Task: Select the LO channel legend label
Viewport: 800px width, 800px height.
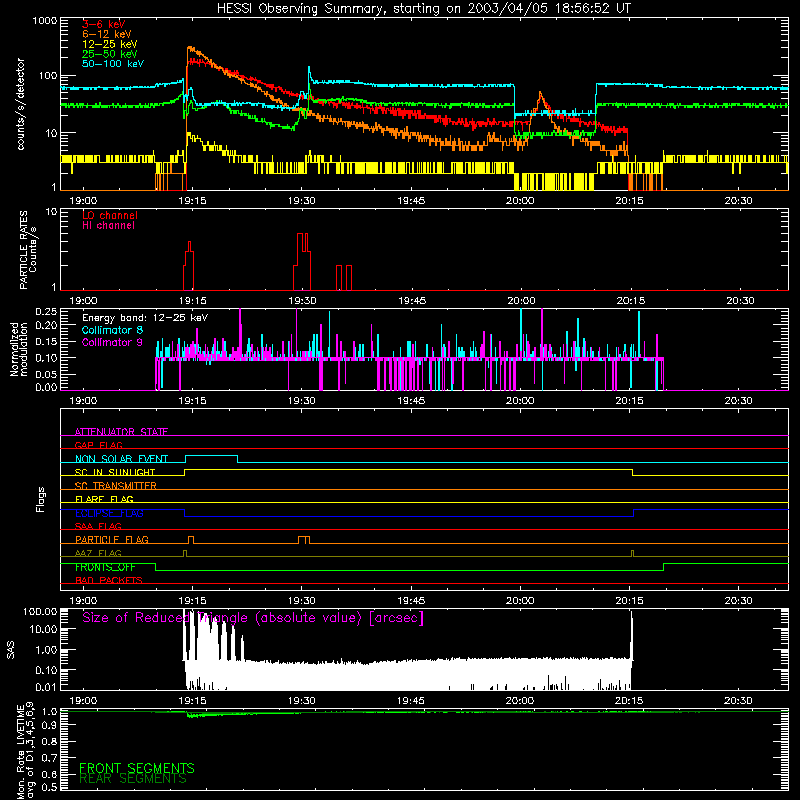Action: tap(110, 215)
